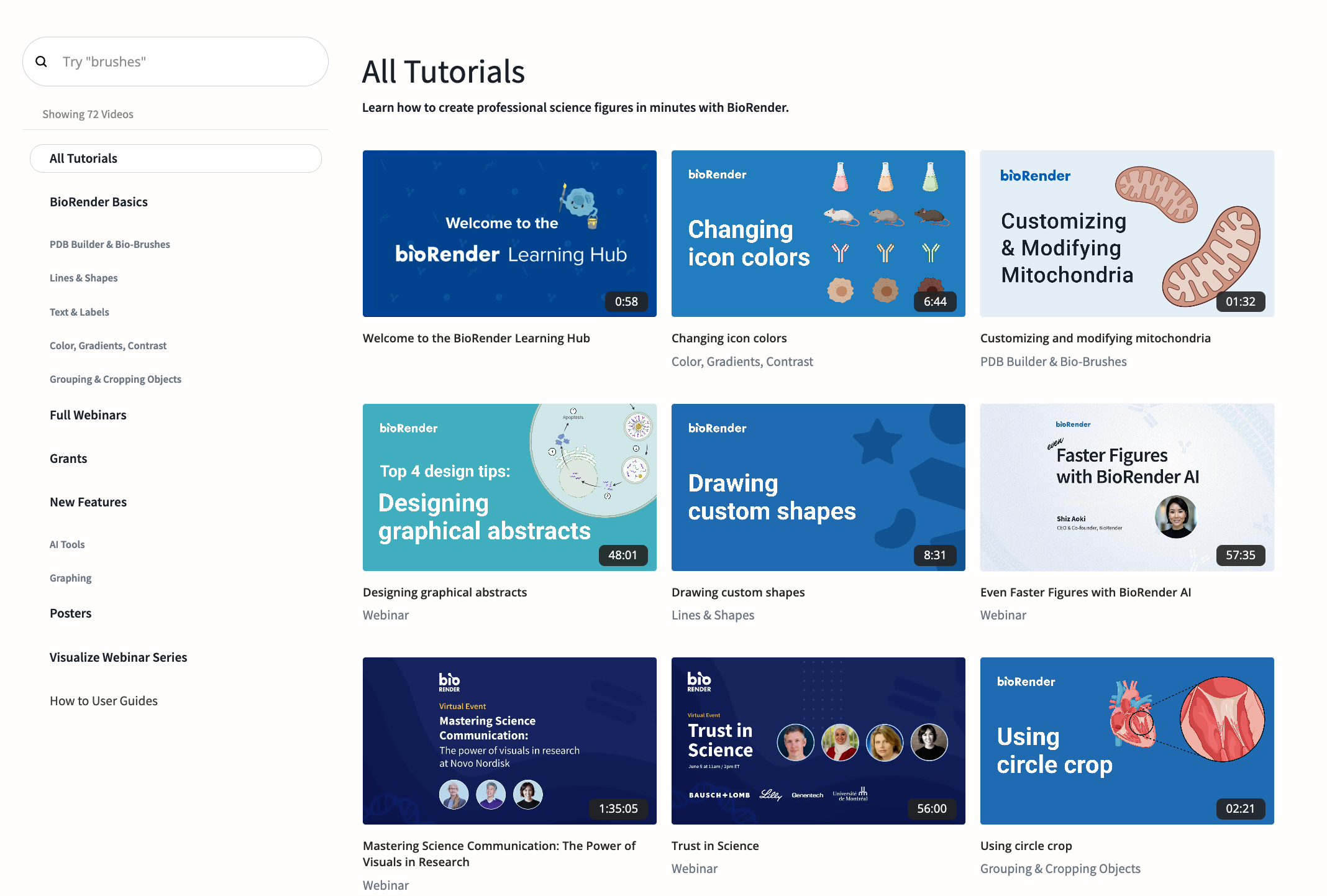Image resolution: width=1327 pixels, height=896 pixels.
Task: Click the 'Trust in Science' title link
Action: (x=715, y=846)
